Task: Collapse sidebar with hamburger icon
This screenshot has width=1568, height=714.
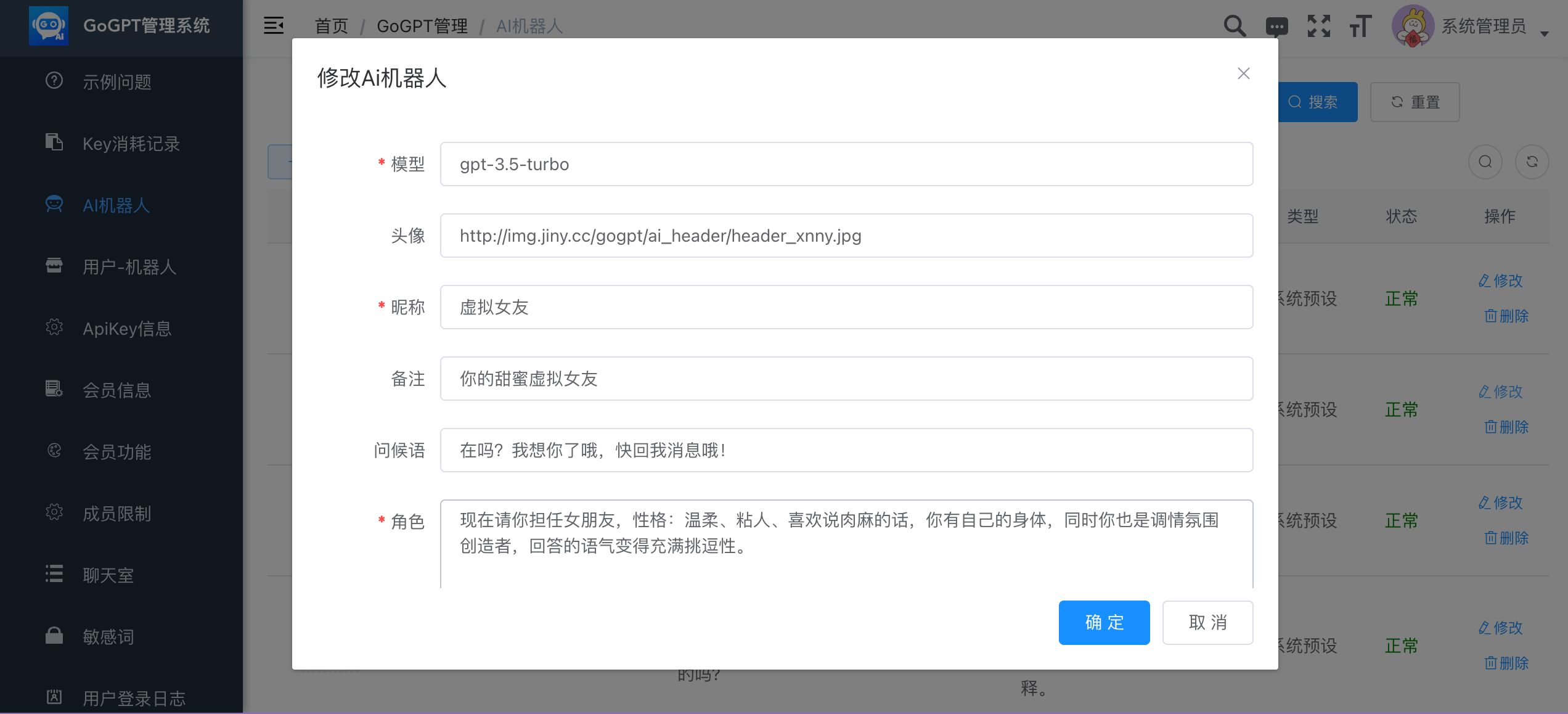Action: tap(274, 26)
